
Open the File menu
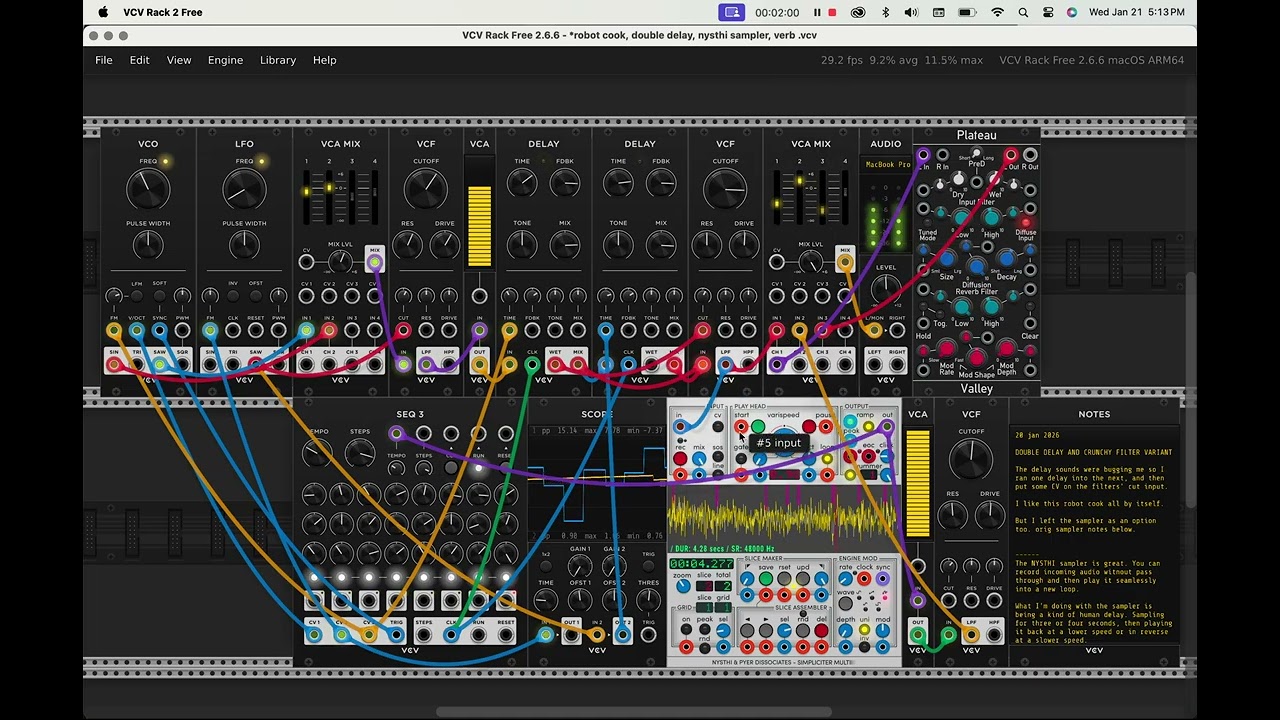(x=104, y=60)
